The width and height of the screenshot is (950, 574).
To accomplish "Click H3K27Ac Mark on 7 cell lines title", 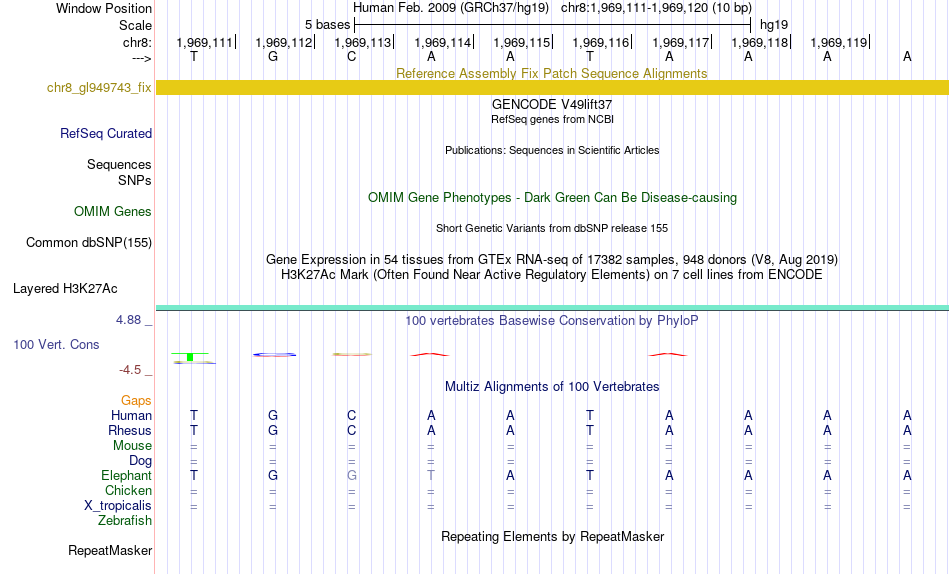I will click(552, 275).
